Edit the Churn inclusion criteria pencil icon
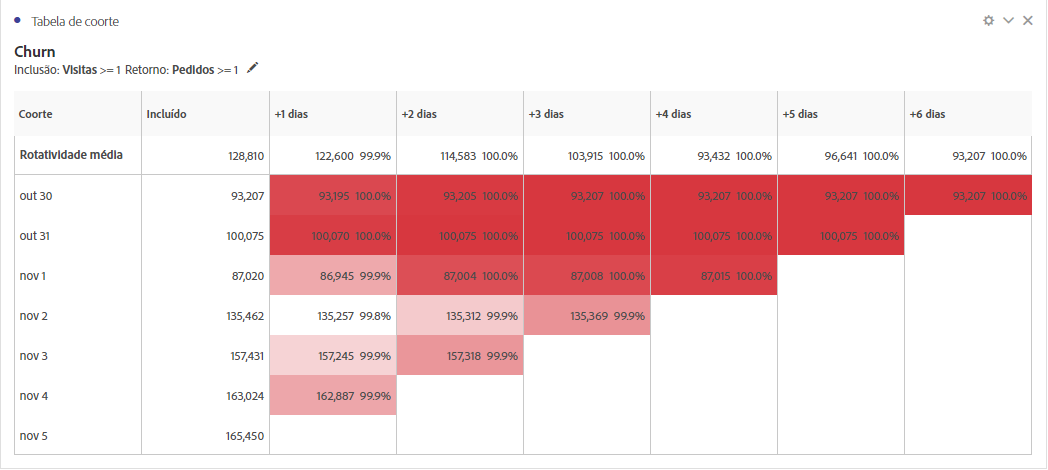The height and width of the screenshot is (470, 1048). coord(252,68)
